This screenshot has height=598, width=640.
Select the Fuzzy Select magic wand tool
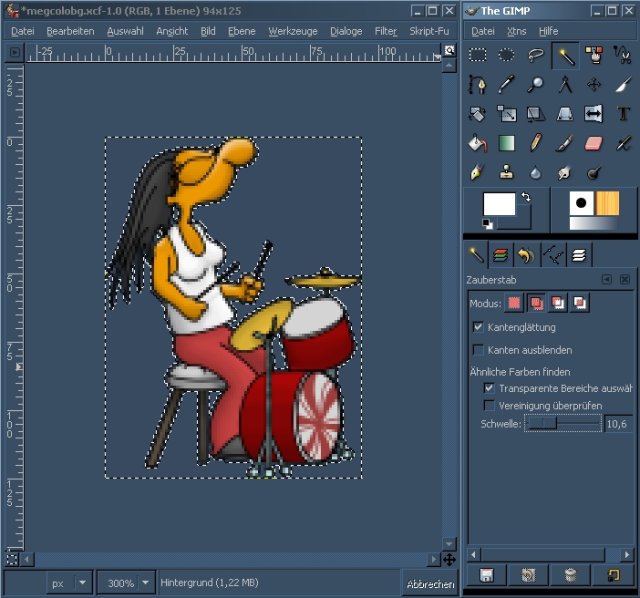[565, 55]
